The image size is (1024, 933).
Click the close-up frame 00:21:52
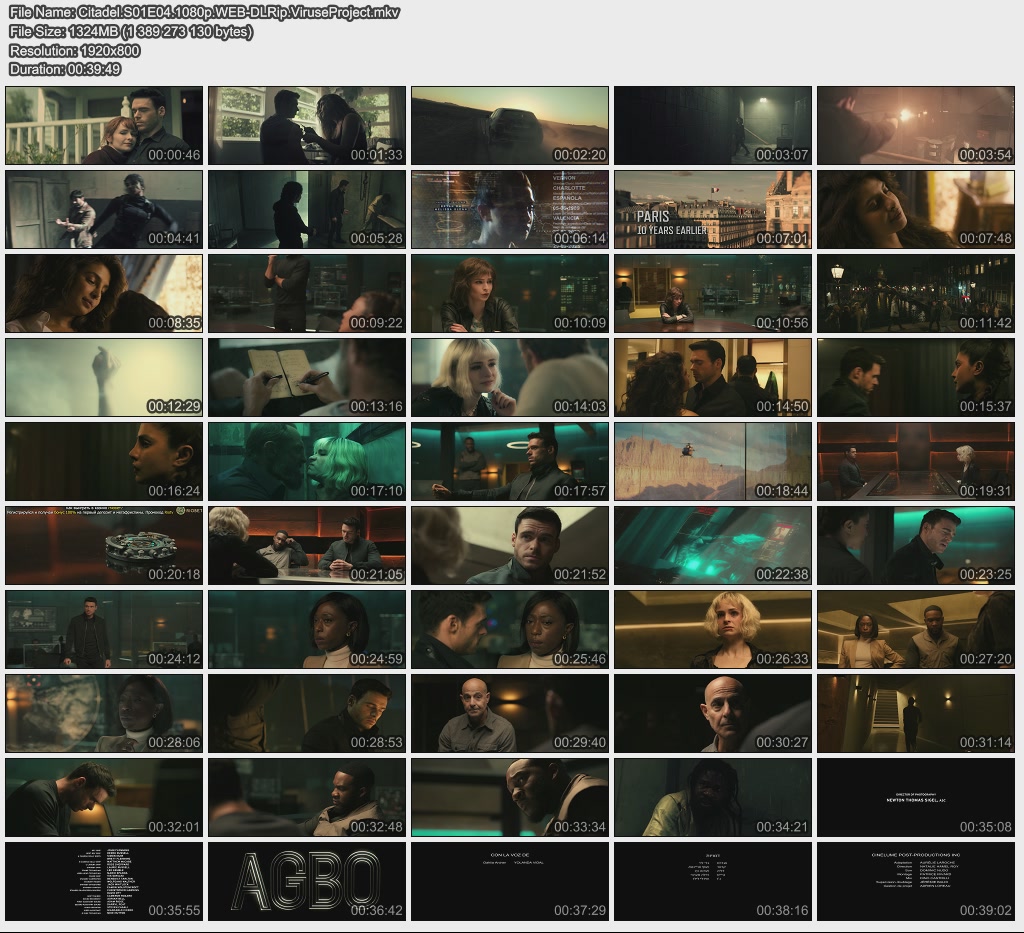(510, 545)
